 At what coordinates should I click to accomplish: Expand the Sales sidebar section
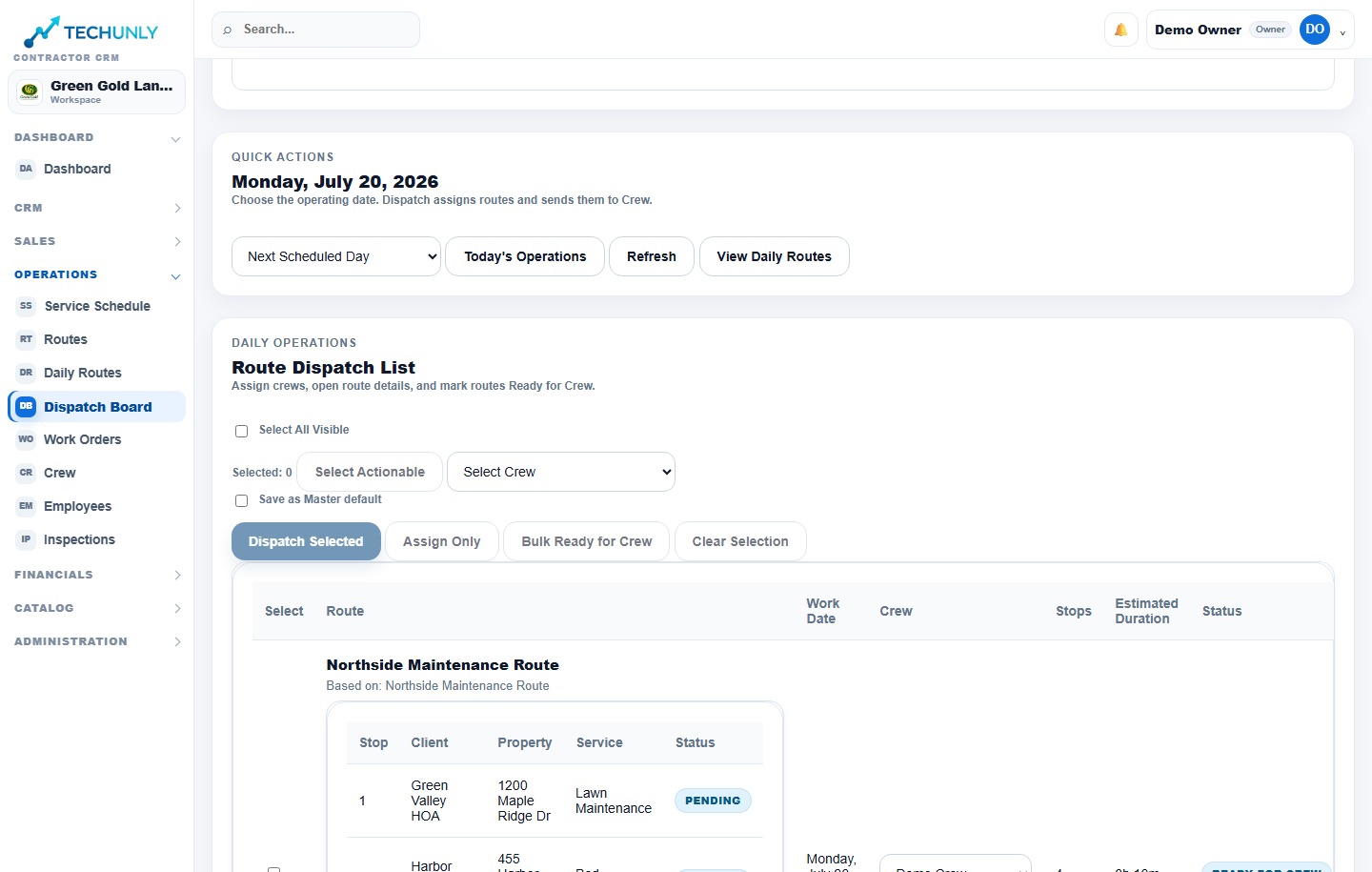[x=177, y=241]
